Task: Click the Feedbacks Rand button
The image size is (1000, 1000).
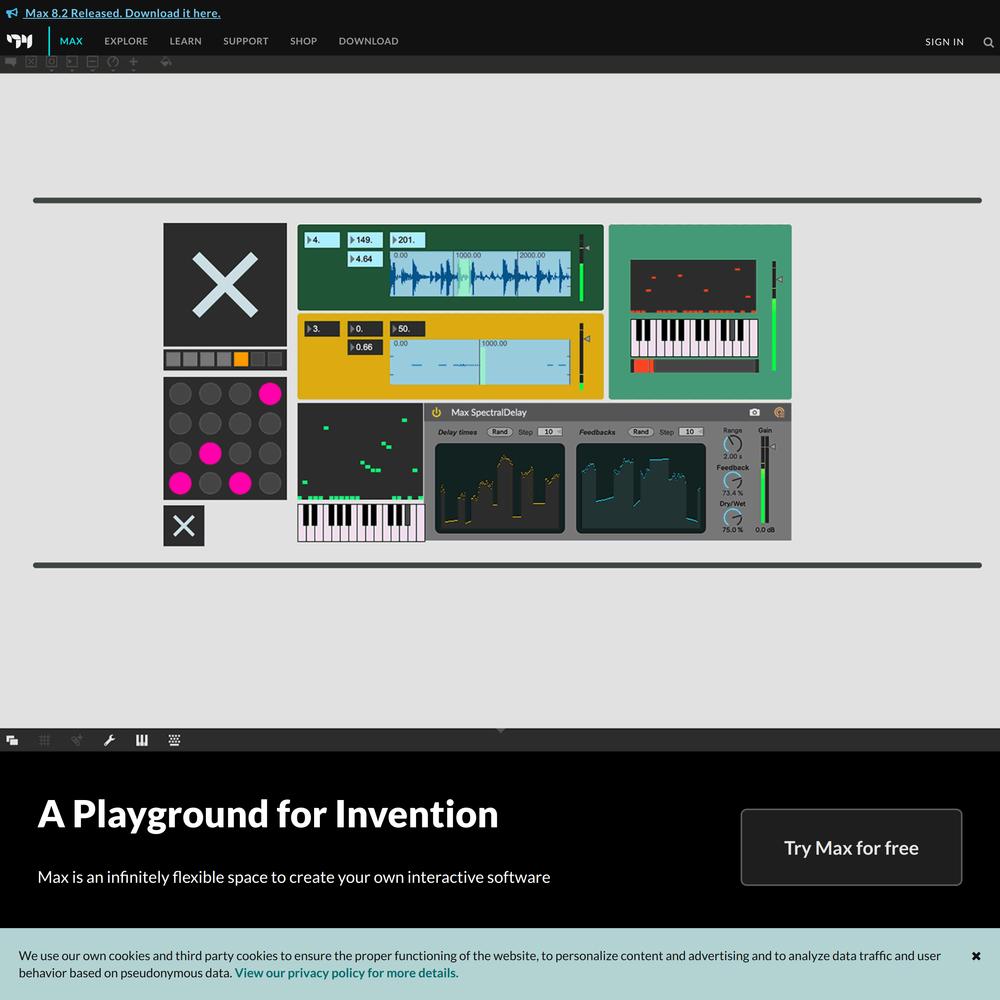Action: [640, 432]
